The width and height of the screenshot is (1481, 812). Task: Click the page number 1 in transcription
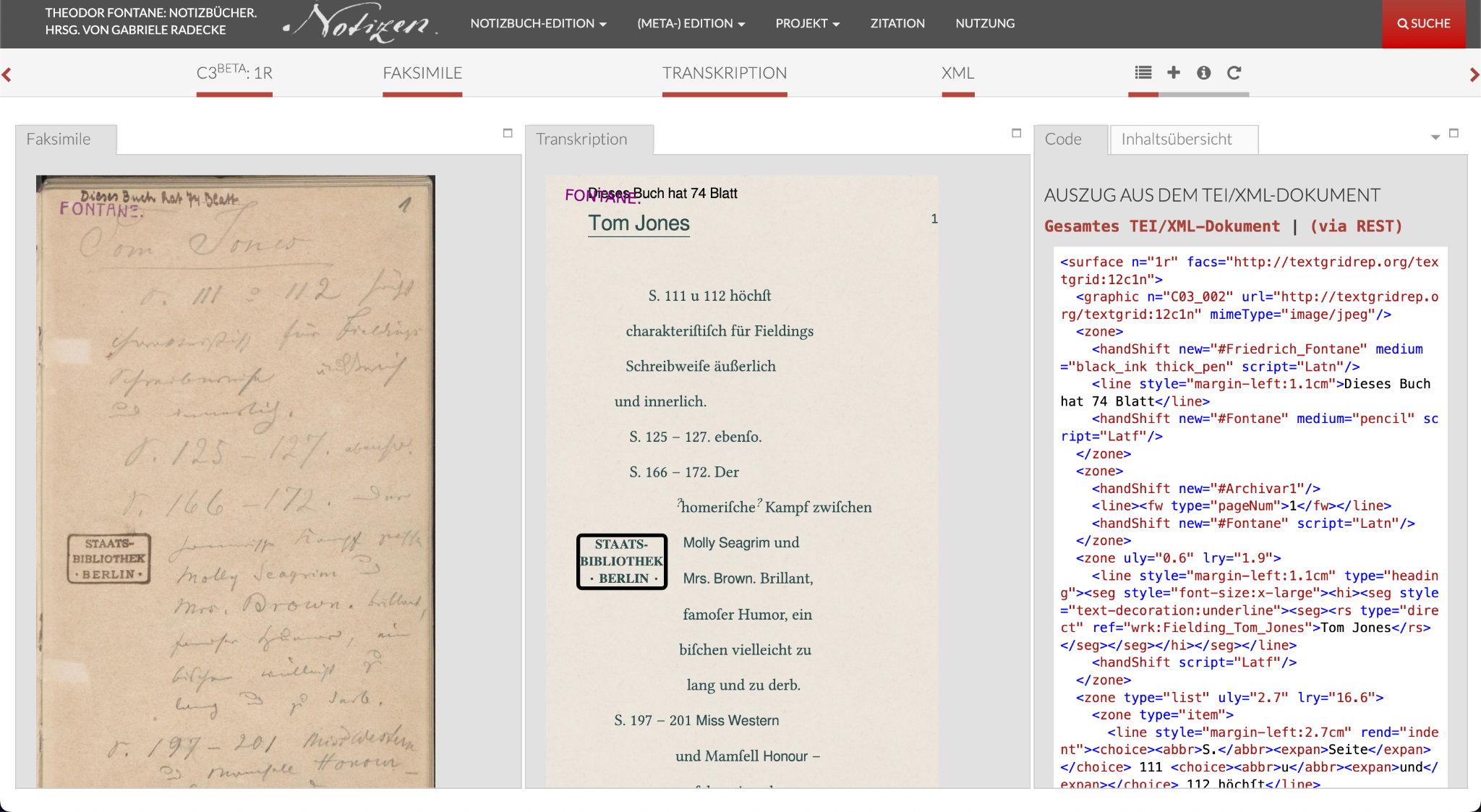(934, 218)
